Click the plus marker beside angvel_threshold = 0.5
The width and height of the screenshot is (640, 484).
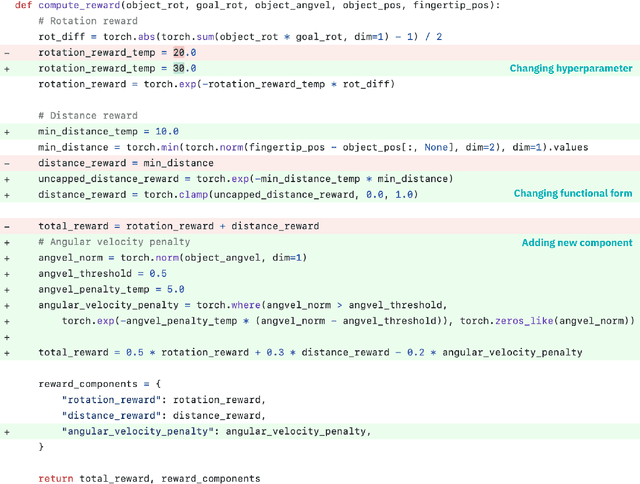[x=8, y=273]
